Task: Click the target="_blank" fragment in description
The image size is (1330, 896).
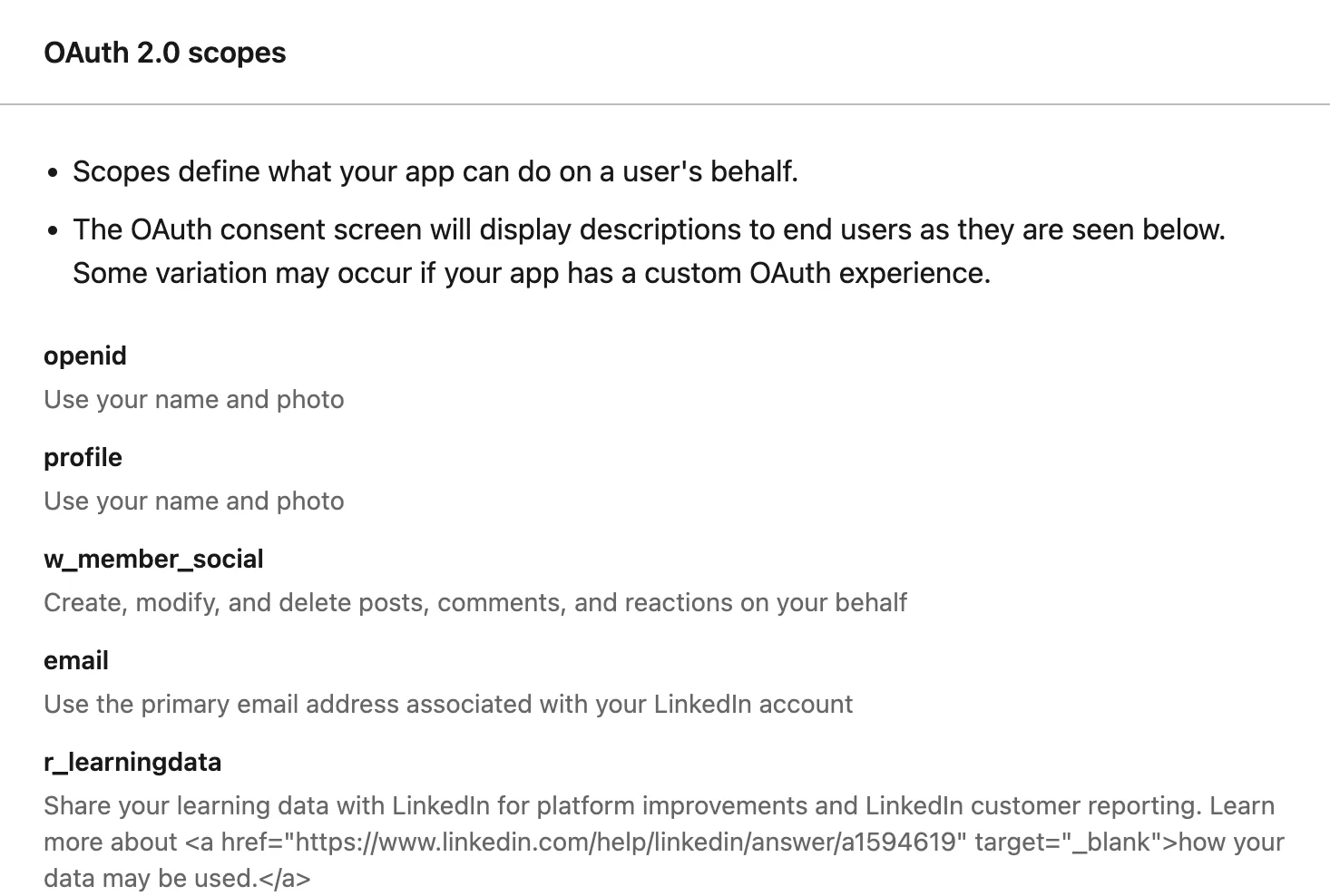Action: [x=1063, y=842]
